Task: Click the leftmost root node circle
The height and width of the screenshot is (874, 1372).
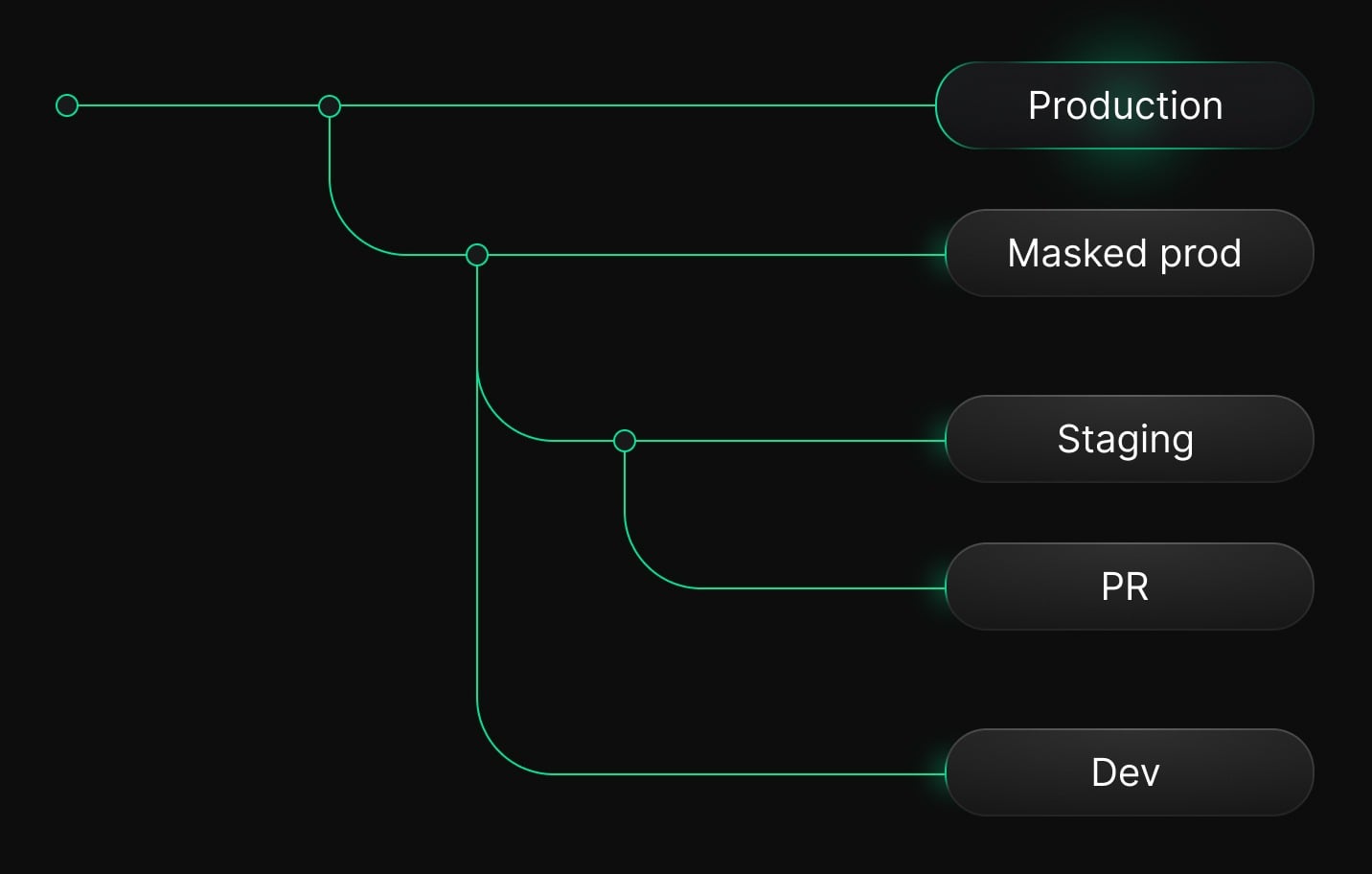Action: pos(67,105)
